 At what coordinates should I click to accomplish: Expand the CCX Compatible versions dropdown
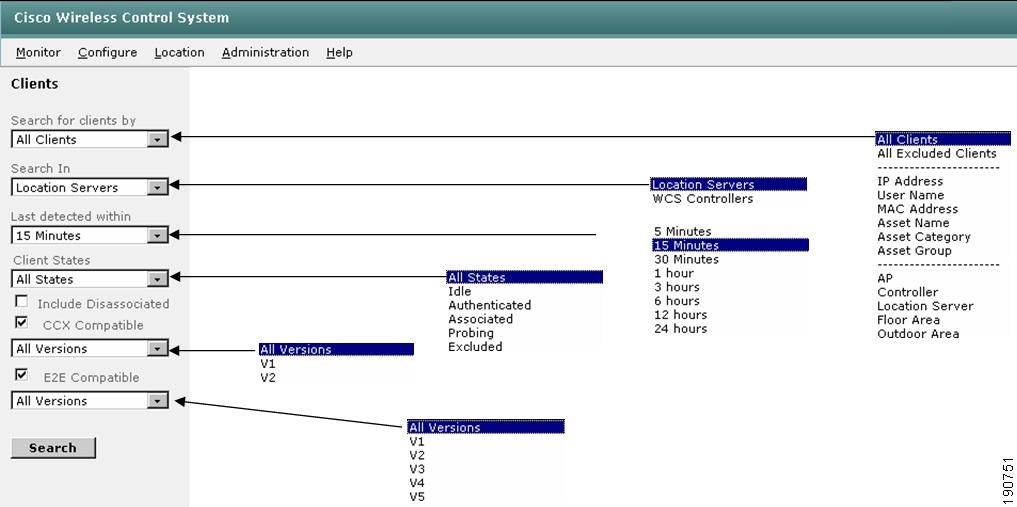pyautogui.click(x=158, y=349)
